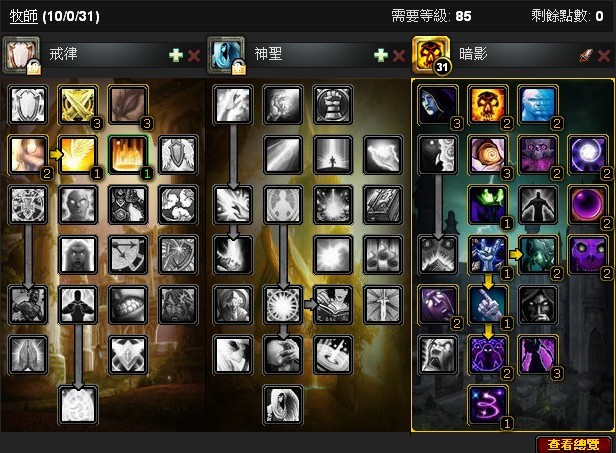
Task: Click the red X on 暗影 tree
Action: pos(604,55)
